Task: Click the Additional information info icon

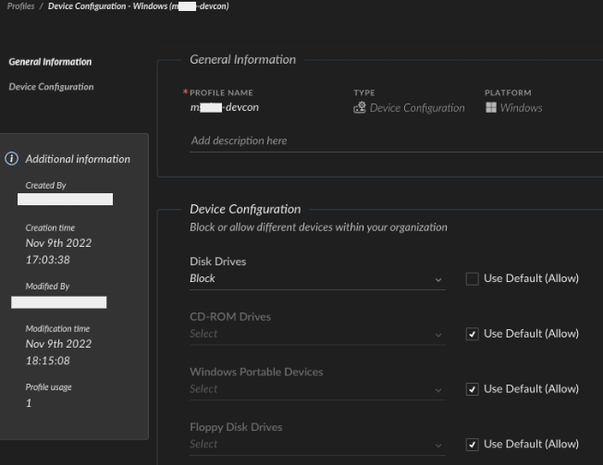Action: [12, 159]
